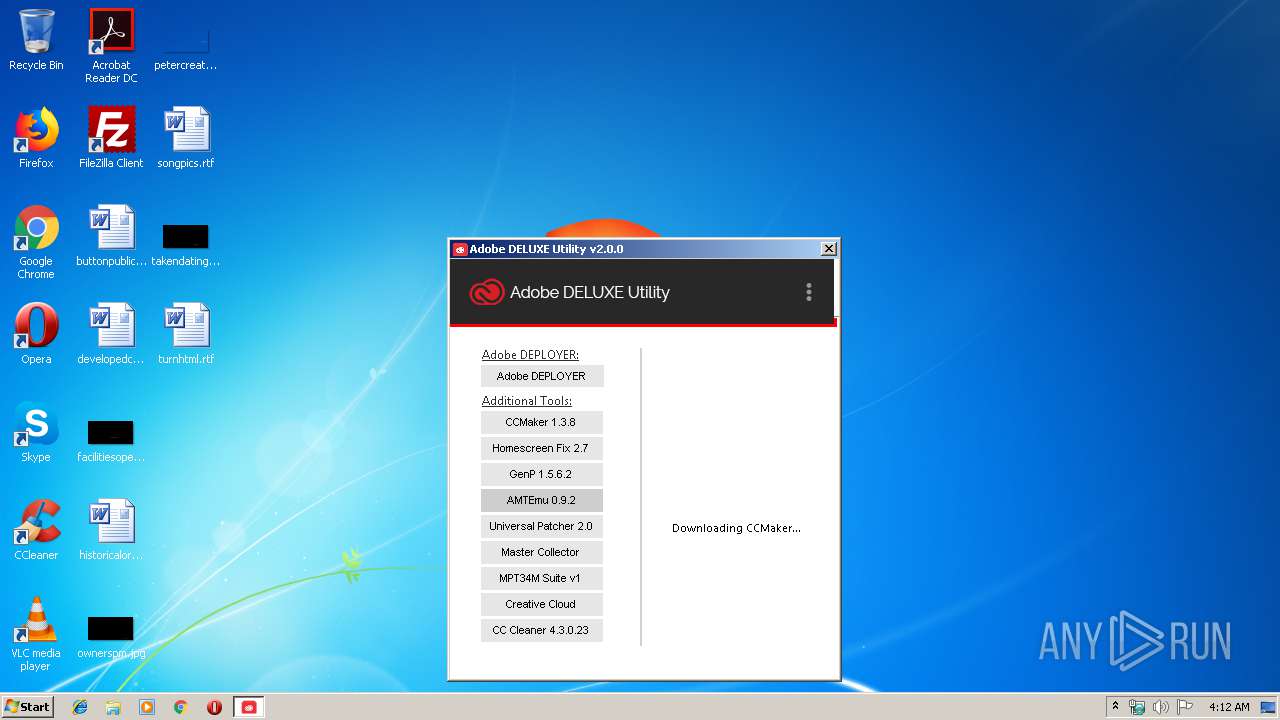Image resolution: width=1280 pixels, height=720 pixels.
Task: Click the volume speaker tray icon
Action: tap(1161, 707)
